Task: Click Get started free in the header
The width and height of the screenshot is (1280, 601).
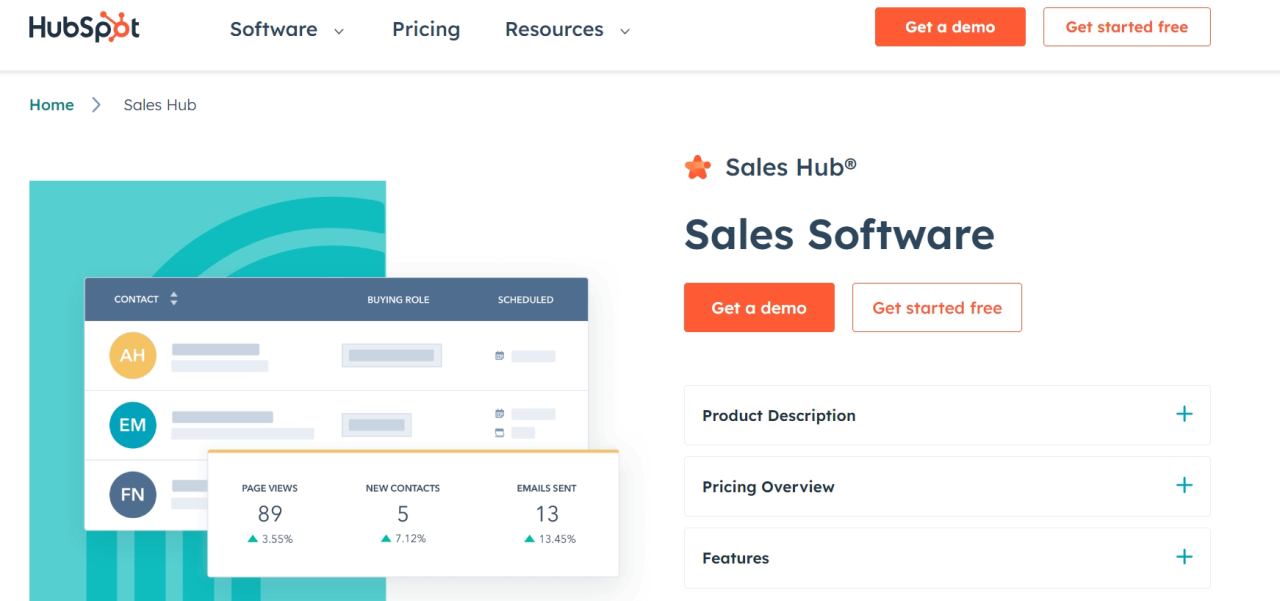Action: pos(1127,27)
